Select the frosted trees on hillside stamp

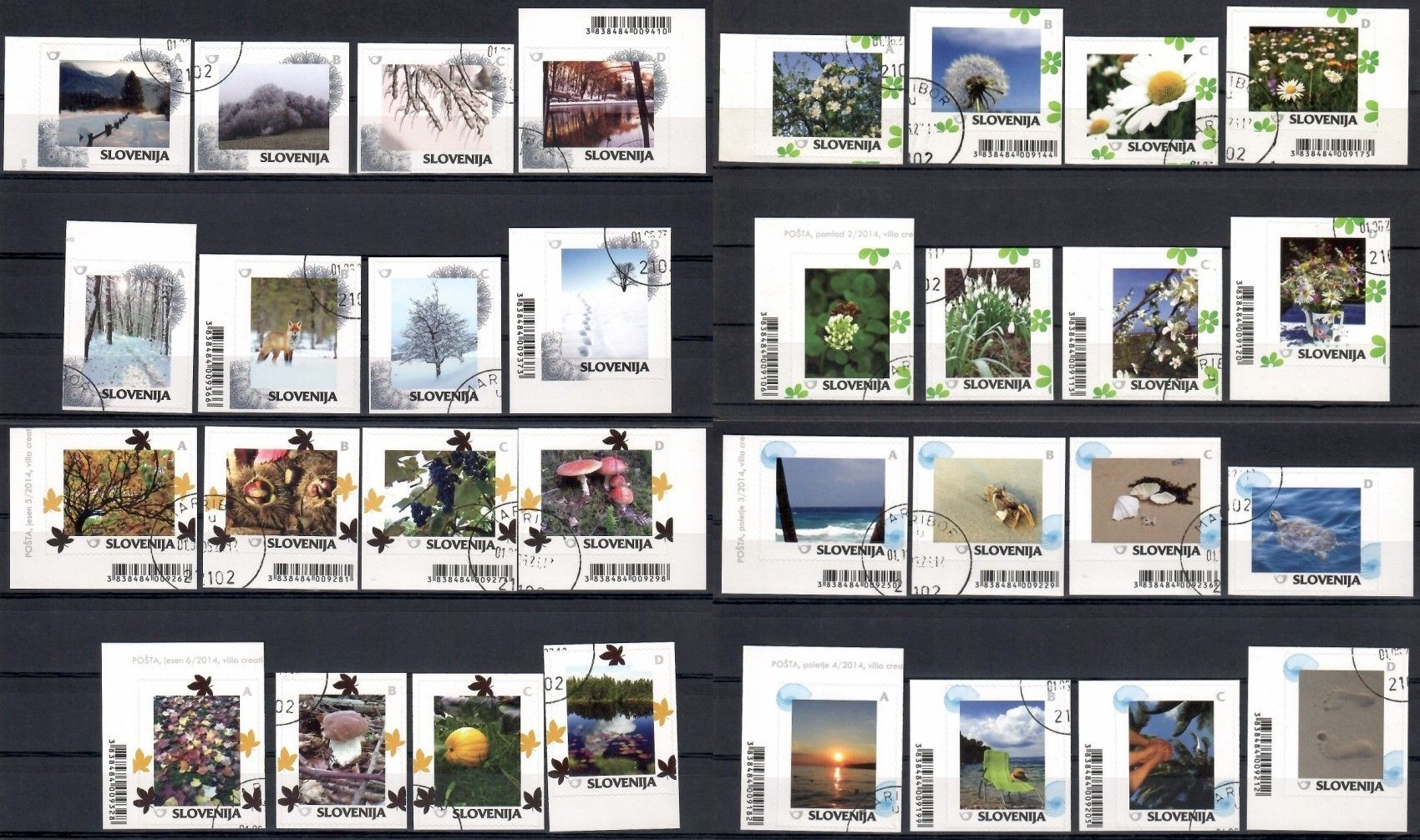[271, 109]
